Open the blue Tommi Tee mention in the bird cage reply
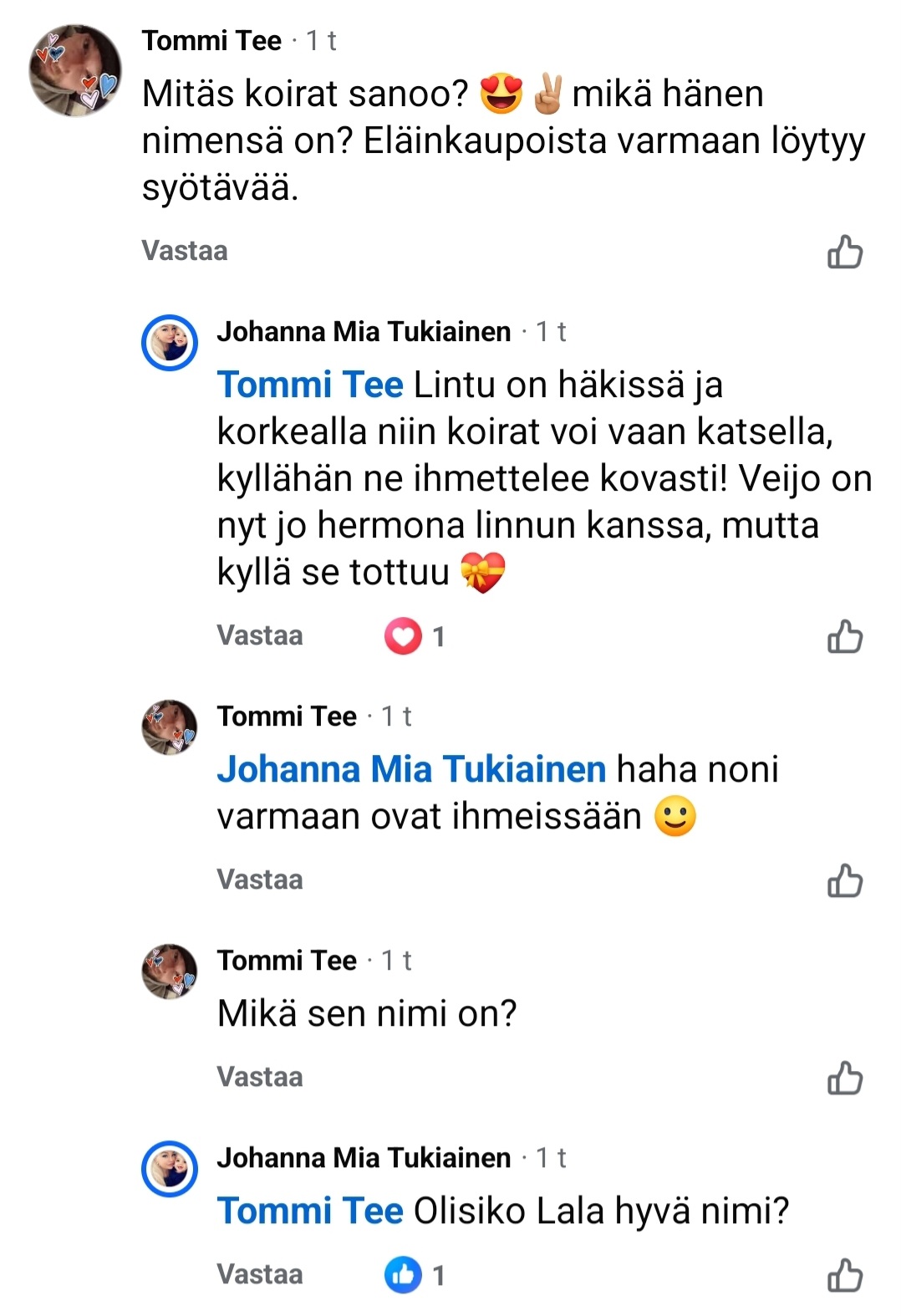Viewport: 901px width, 1316px height. pyautogui.click(x=310, y=385)
